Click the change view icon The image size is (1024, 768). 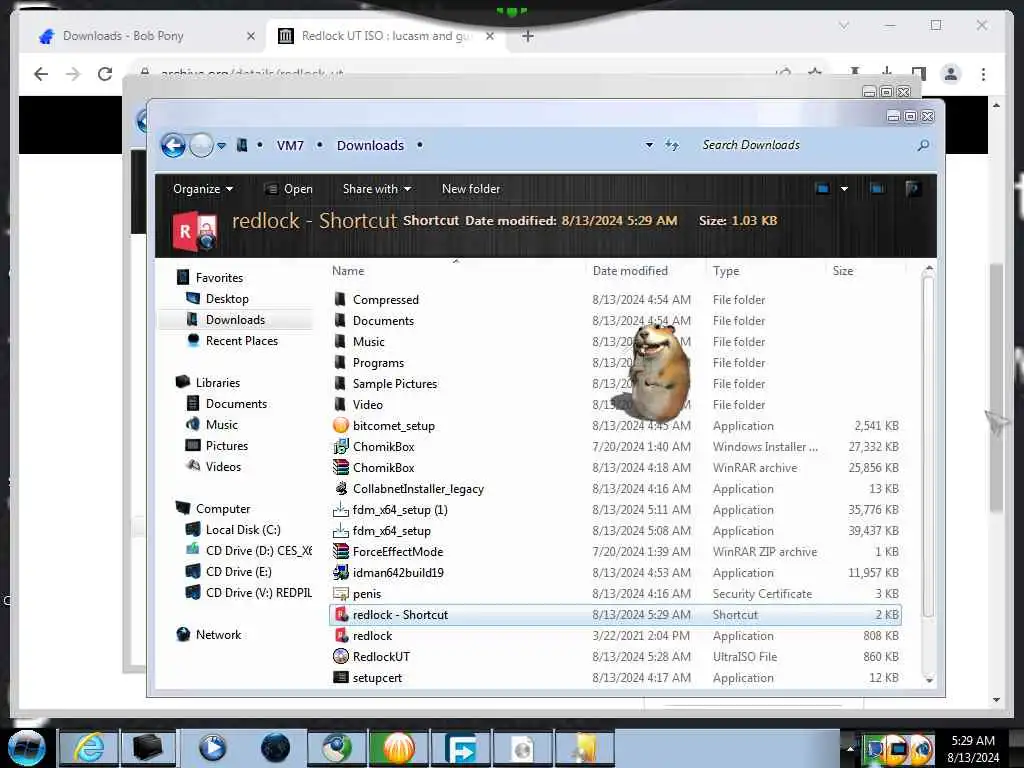click(823, 189)
